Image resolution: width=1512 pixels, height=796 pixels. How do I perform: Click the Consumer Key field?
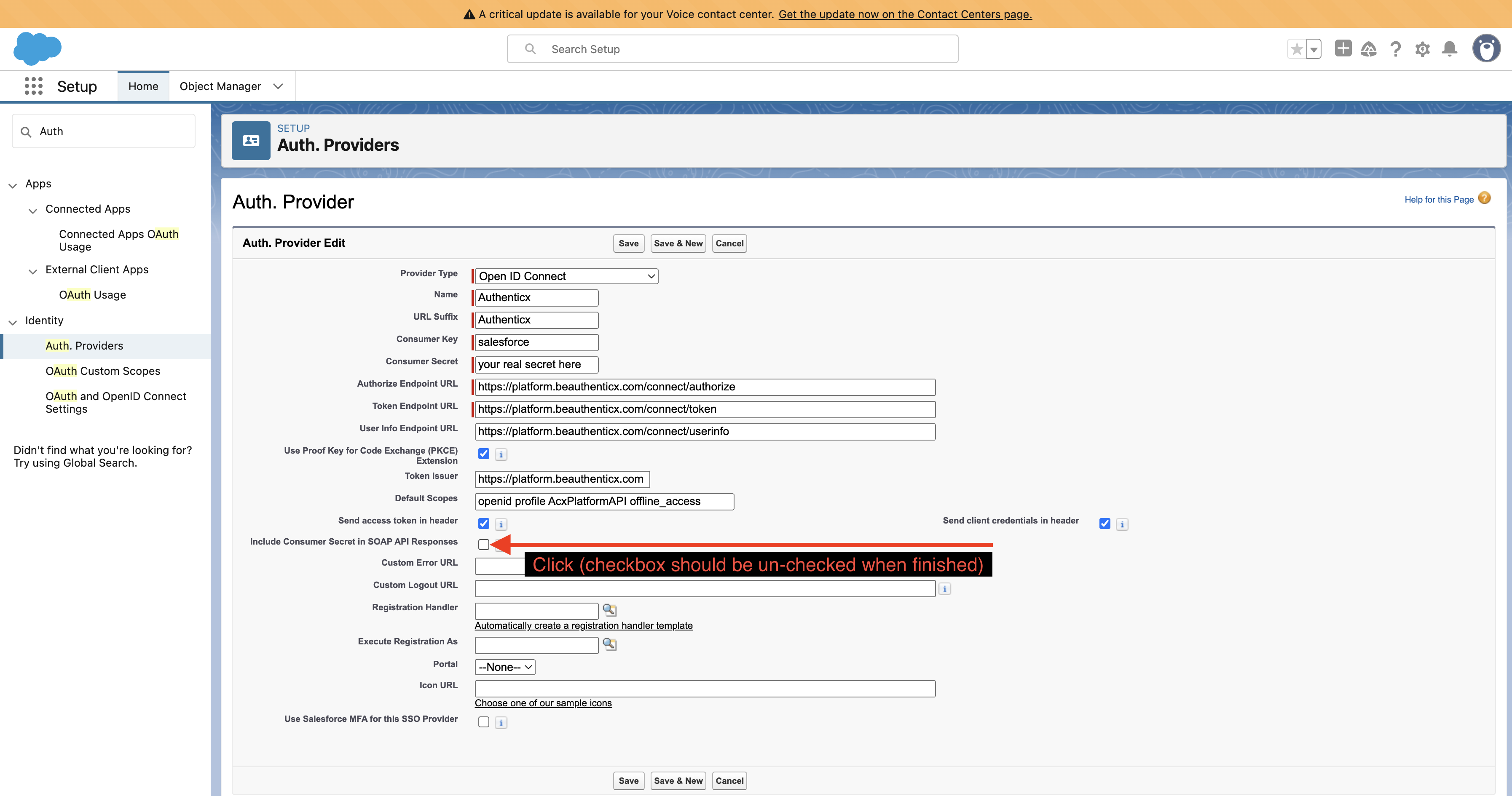tap(536, 342)
